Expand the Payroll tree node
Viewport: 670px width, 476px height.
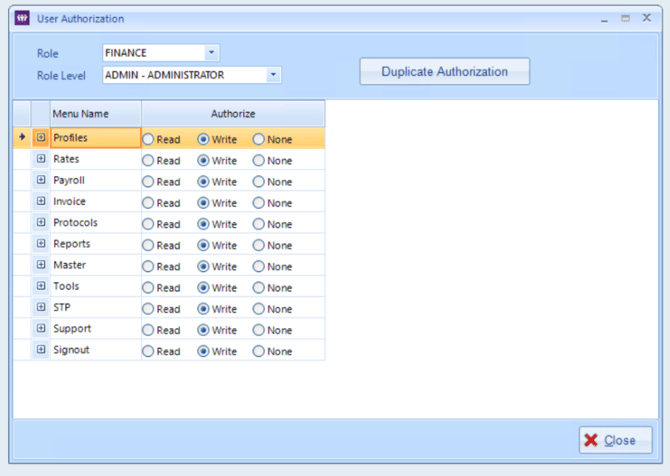pos(41,181)
